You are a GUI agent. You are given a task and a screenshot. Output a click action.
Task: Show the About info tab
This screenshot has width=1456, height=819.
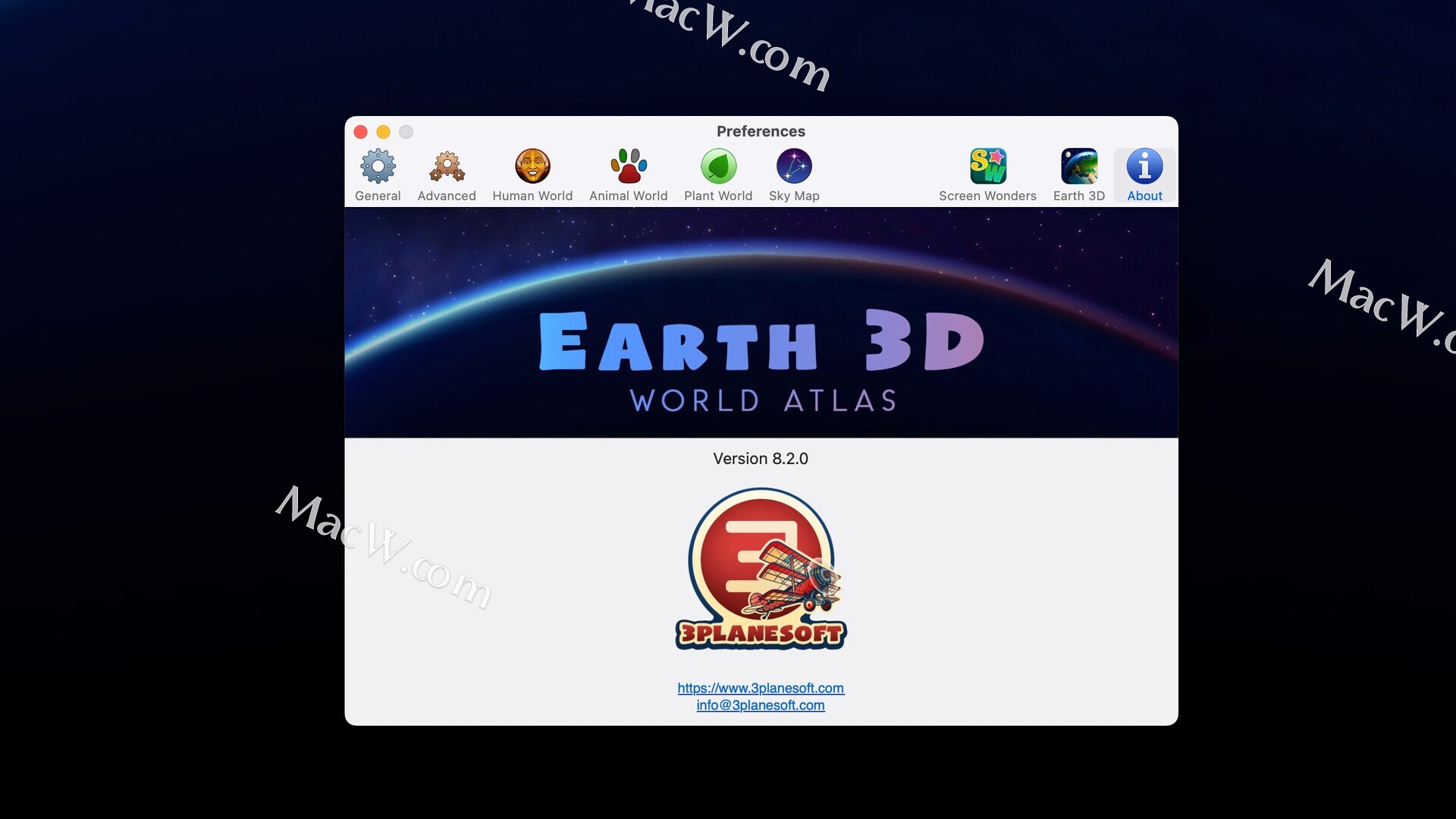1144,175
